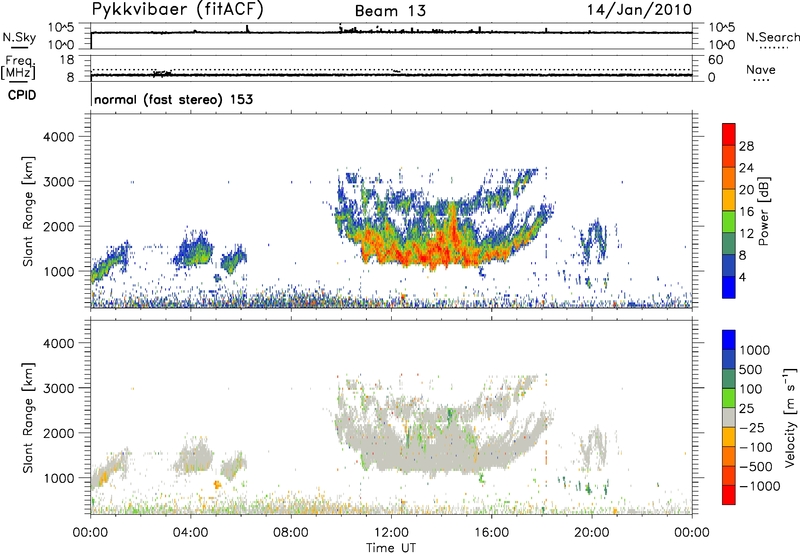This screenshot has width=800, height=554.
Task: Click the Pykkvibaer (fitACF) title
Action: tap(178, 9)
